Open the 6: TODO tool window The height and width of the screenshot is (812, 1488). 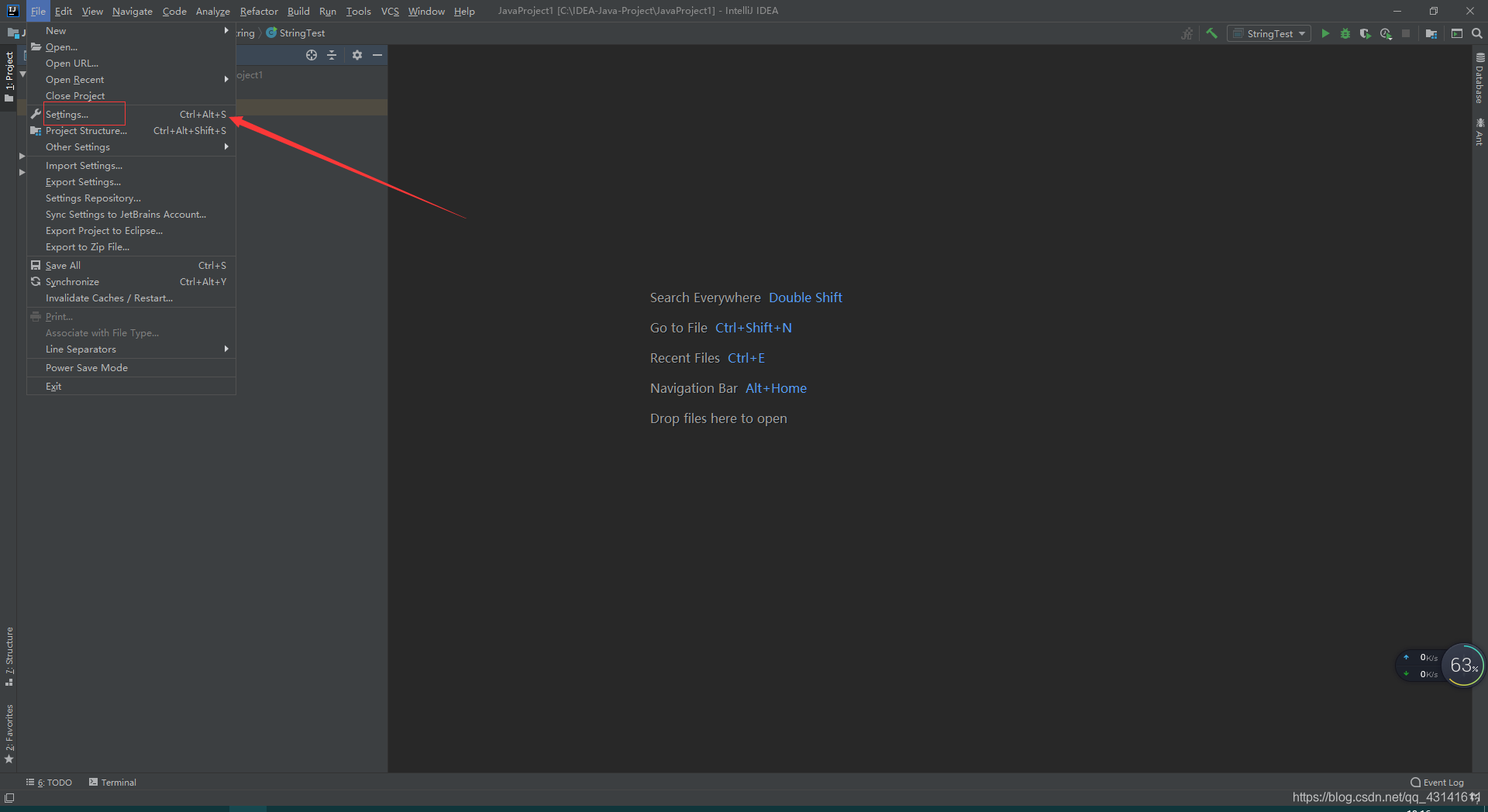(x=49, y=783)
